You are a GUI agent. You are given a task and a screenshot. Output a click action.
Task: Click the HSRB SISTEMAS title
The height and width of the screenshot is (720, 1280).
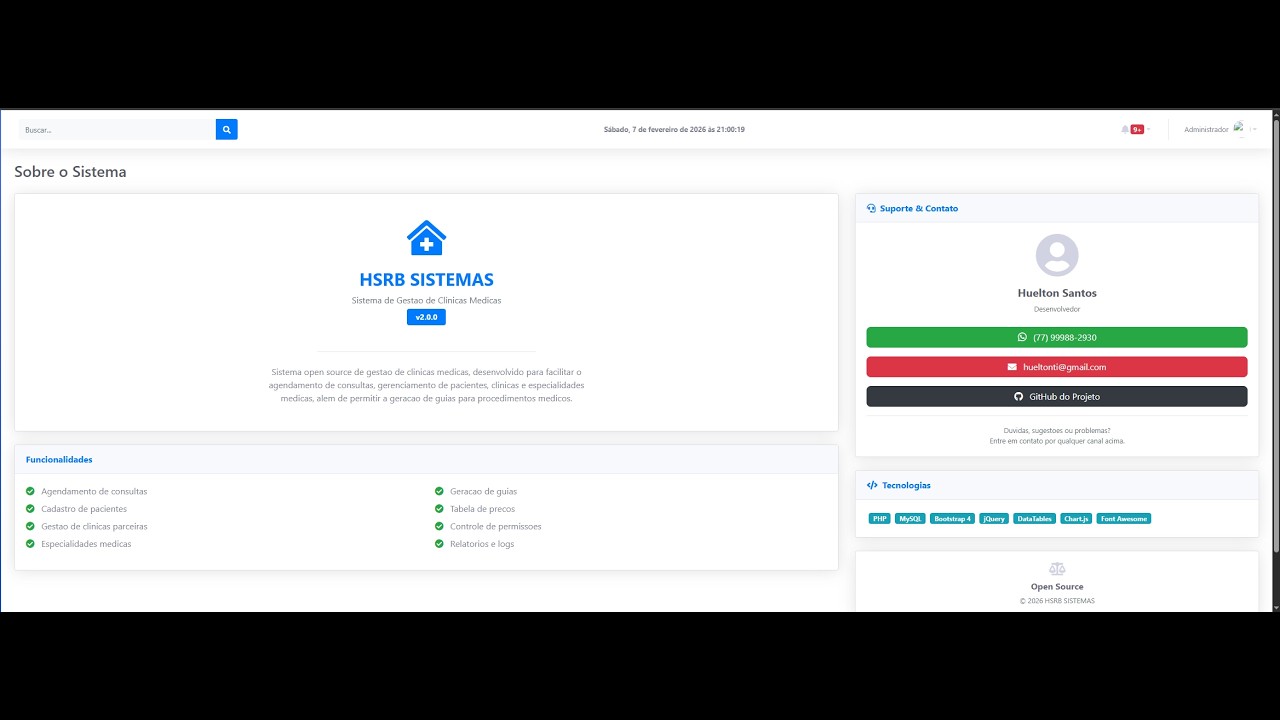coord(426,280)
